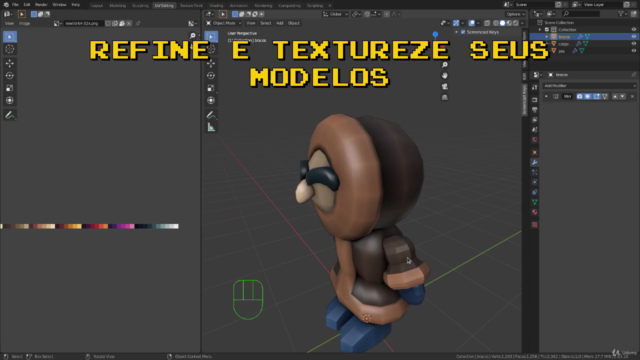Viewport: 640px width, 360px height.
Task: Toggle modifier edit mode display icon
Action: click(596, 96)
